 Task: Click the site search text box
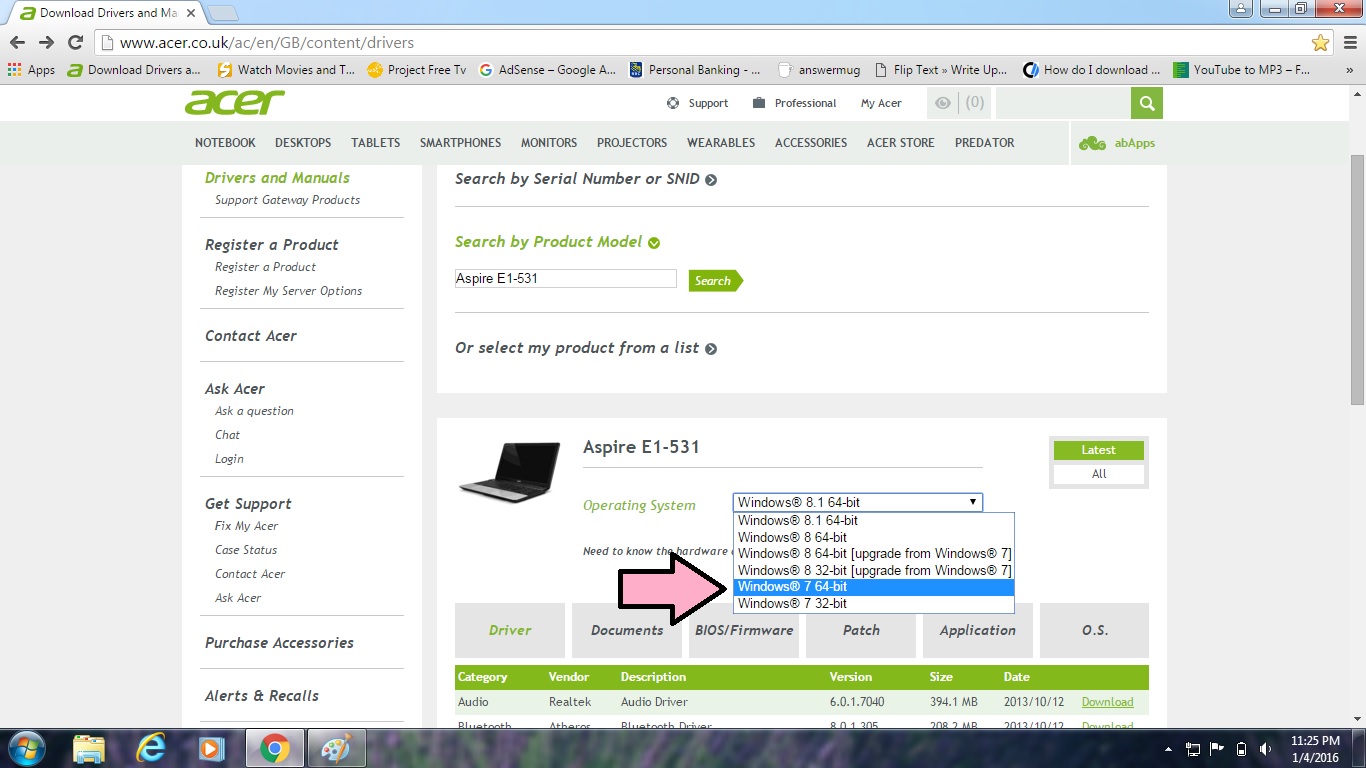point(1063,103)
